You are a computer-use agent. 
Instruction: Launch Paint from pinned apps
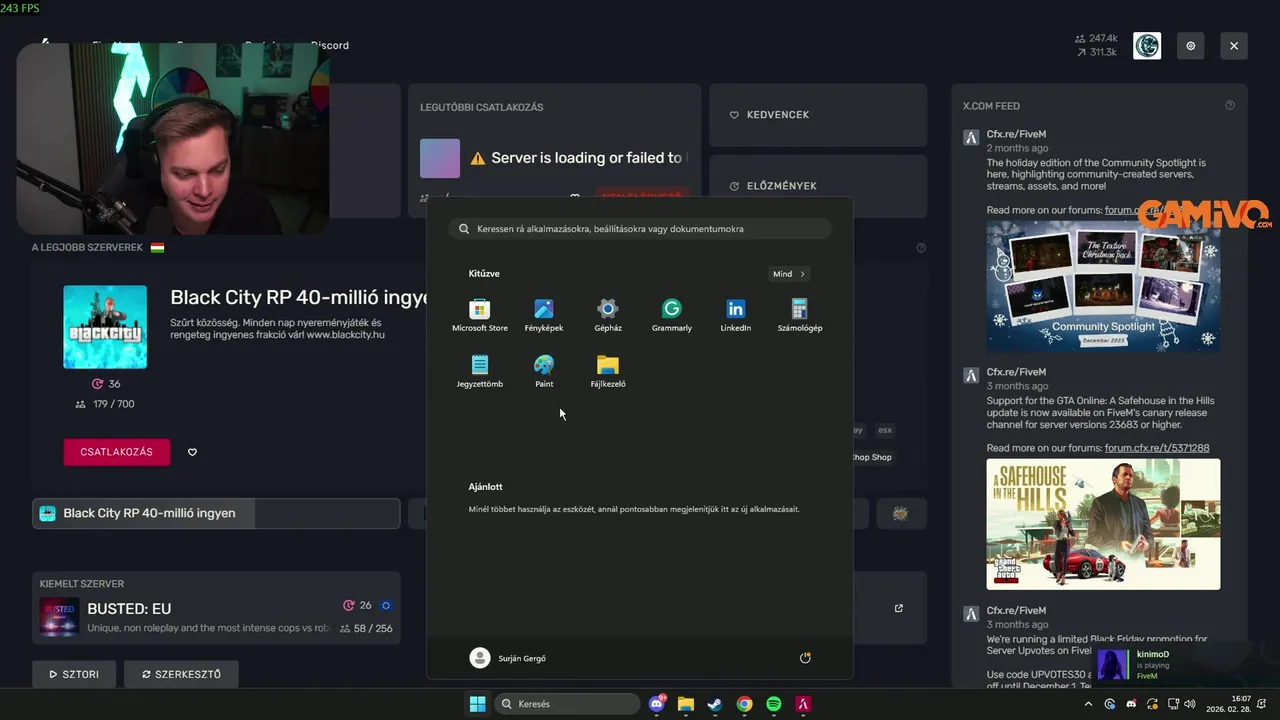544,371
